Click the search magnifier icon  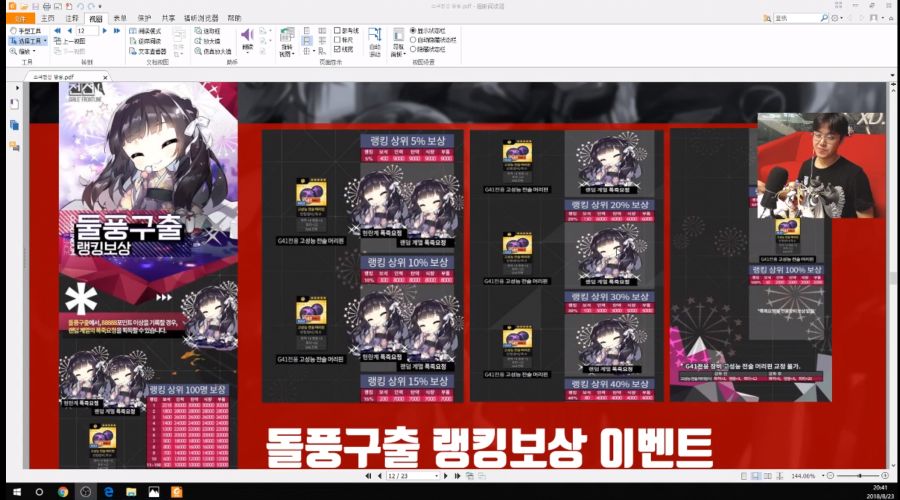tap(824, 18)
